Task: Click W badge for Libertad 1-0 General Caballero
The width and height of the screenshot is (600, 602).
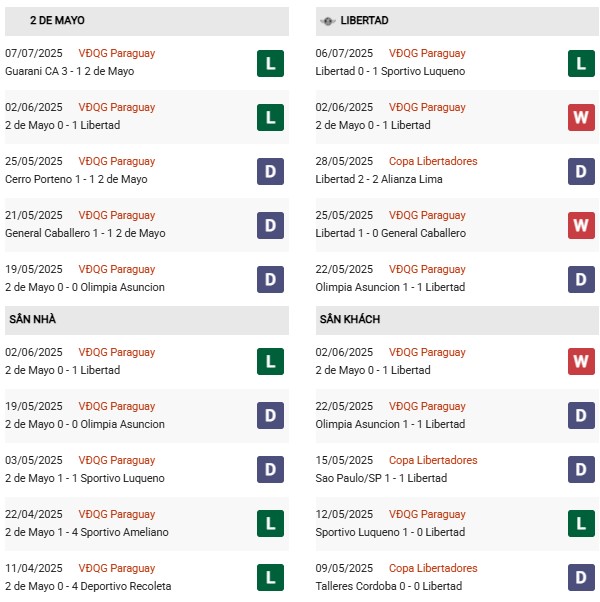Action: pyautogui.click(x=582, y=225)
